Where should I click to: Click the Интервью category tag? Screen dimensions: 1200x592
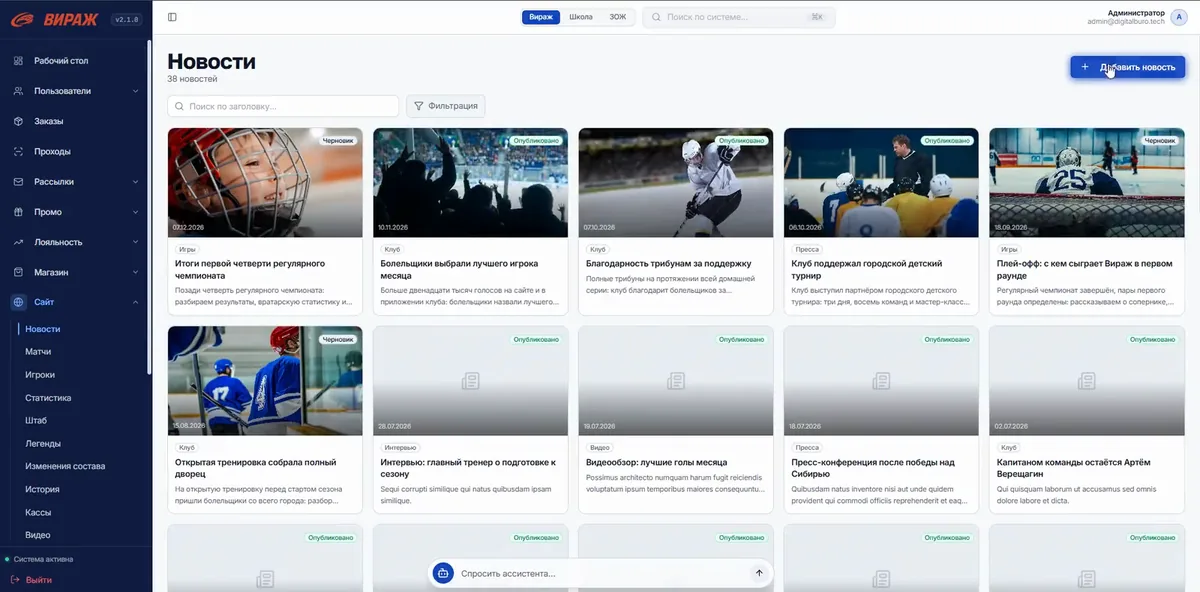399,448
